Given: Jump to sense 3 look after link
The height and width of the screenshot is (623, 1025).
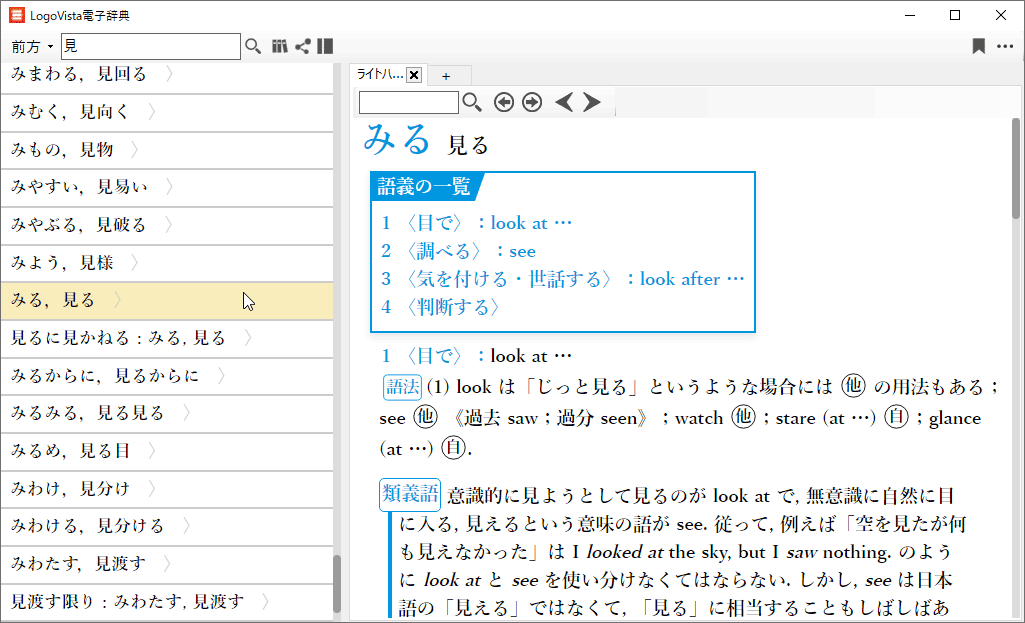Looking at the screenshot, I should (563, 280).
